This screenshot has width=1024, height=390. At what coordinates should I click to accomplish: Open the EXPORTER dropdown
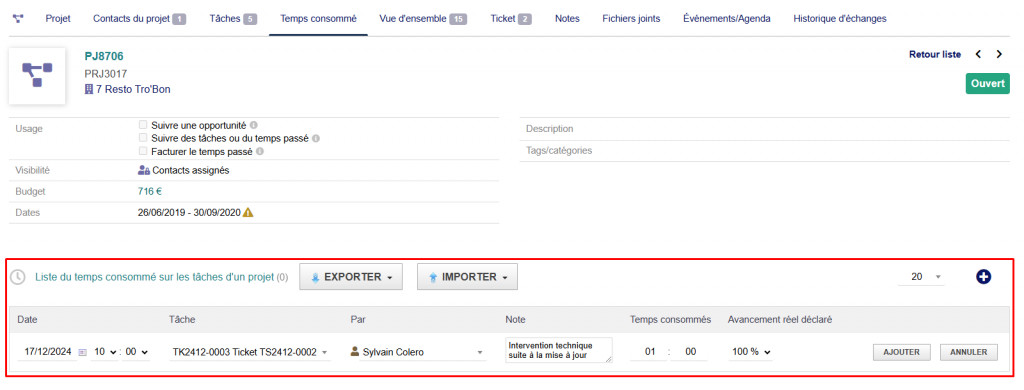pyautogui.click(x=351, y=277)
